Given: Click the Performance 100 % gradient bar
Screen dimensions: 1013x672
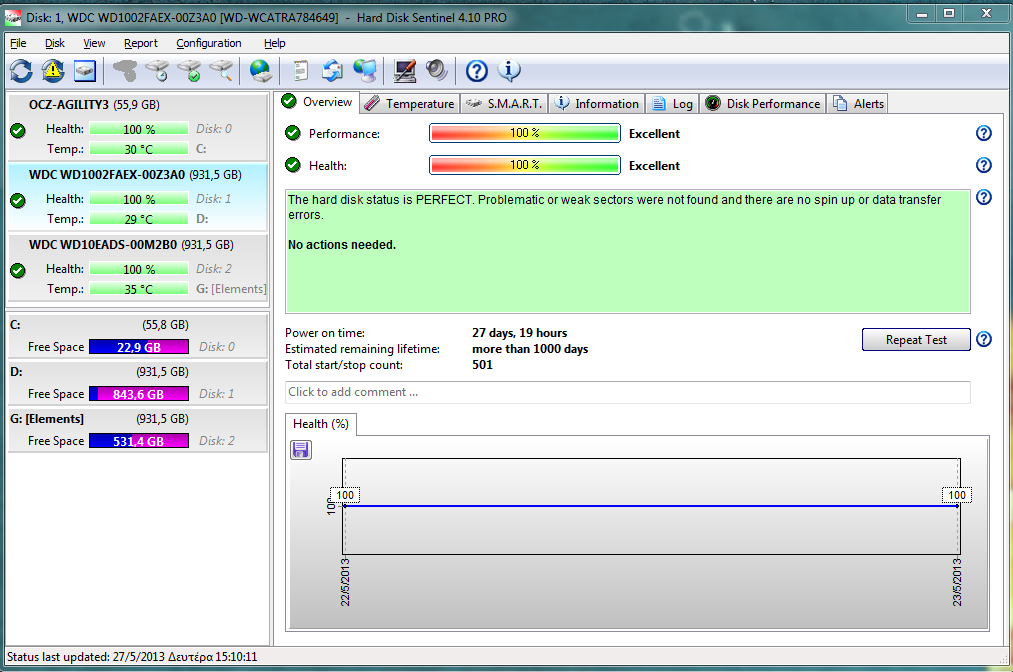Looking at the screenshot, I should [x=525, y=133].
